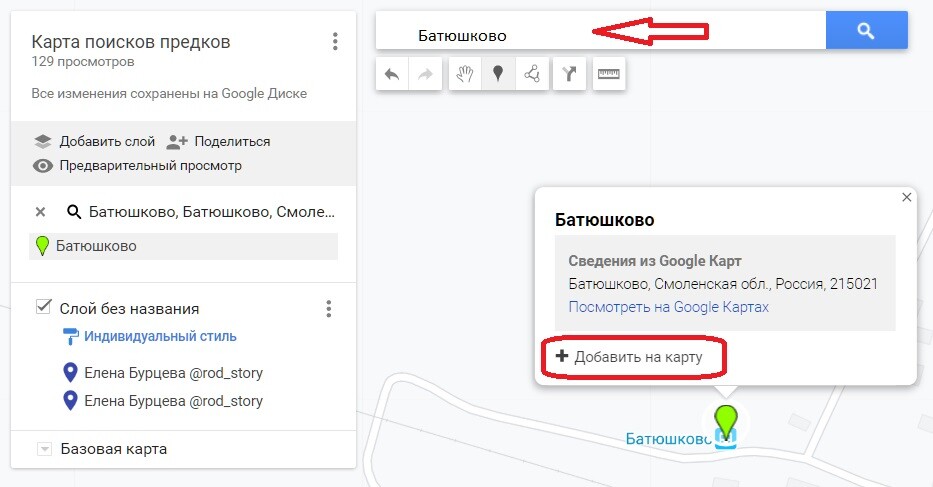Select the add directions tool

(569, 74)
